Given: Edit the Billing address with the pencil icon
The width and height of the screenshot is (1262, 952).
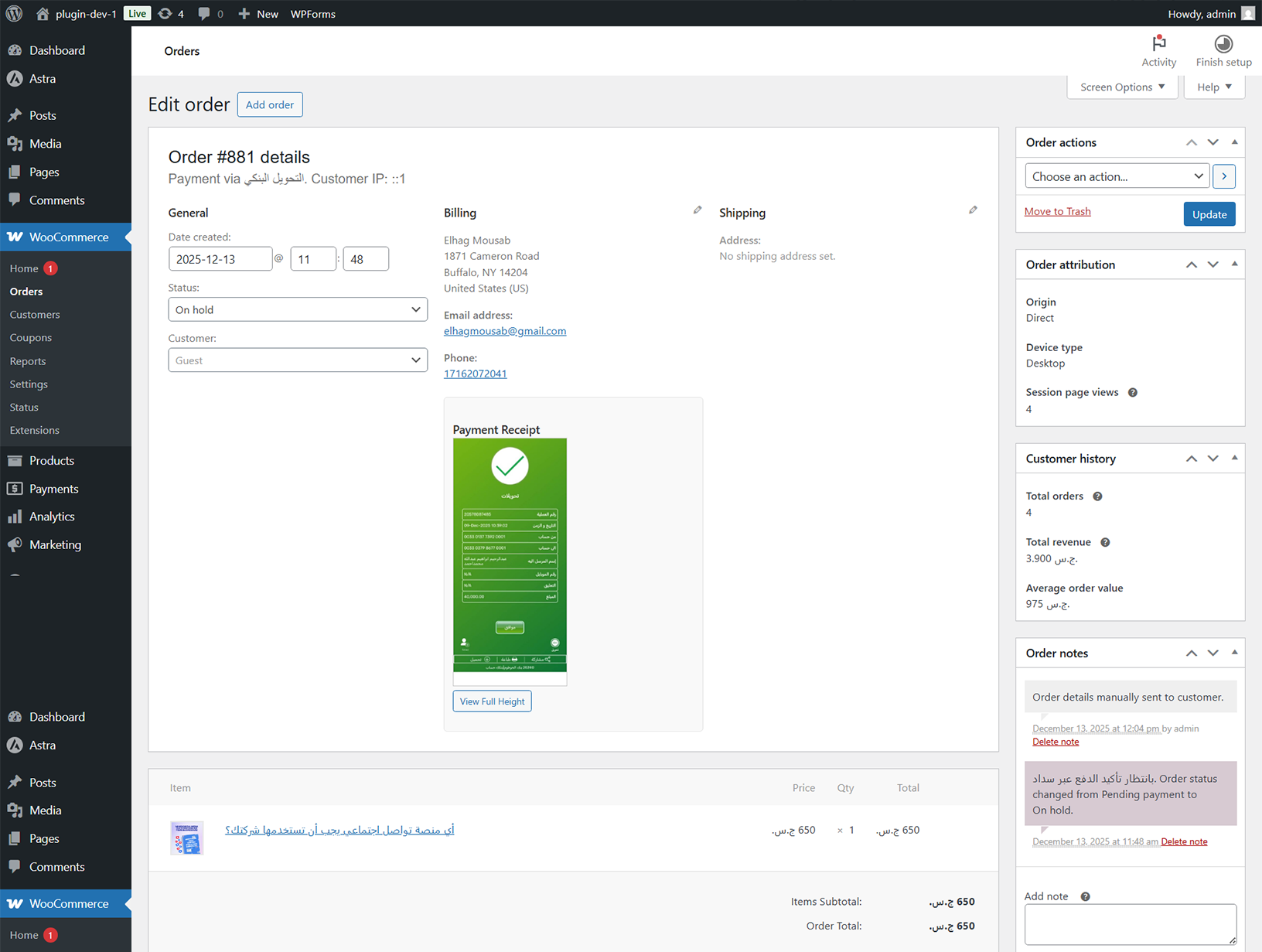Looking at the screenshot, I should [697, 210].
